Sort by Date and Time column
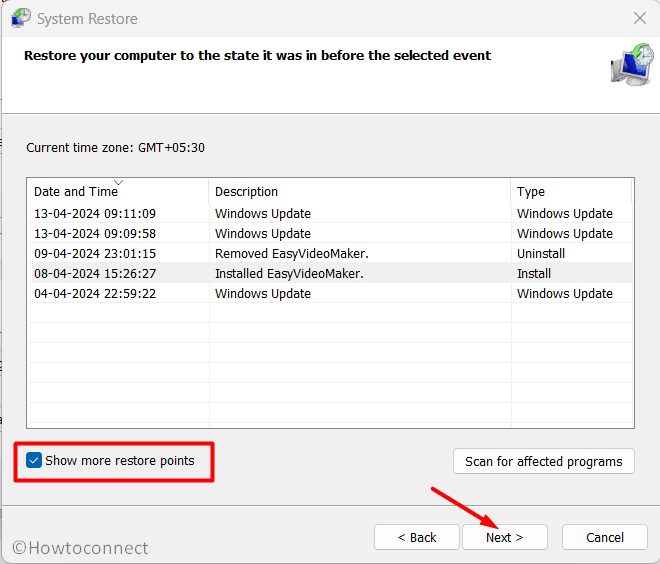This screenshot has height=564, width=660. [75, 192]
